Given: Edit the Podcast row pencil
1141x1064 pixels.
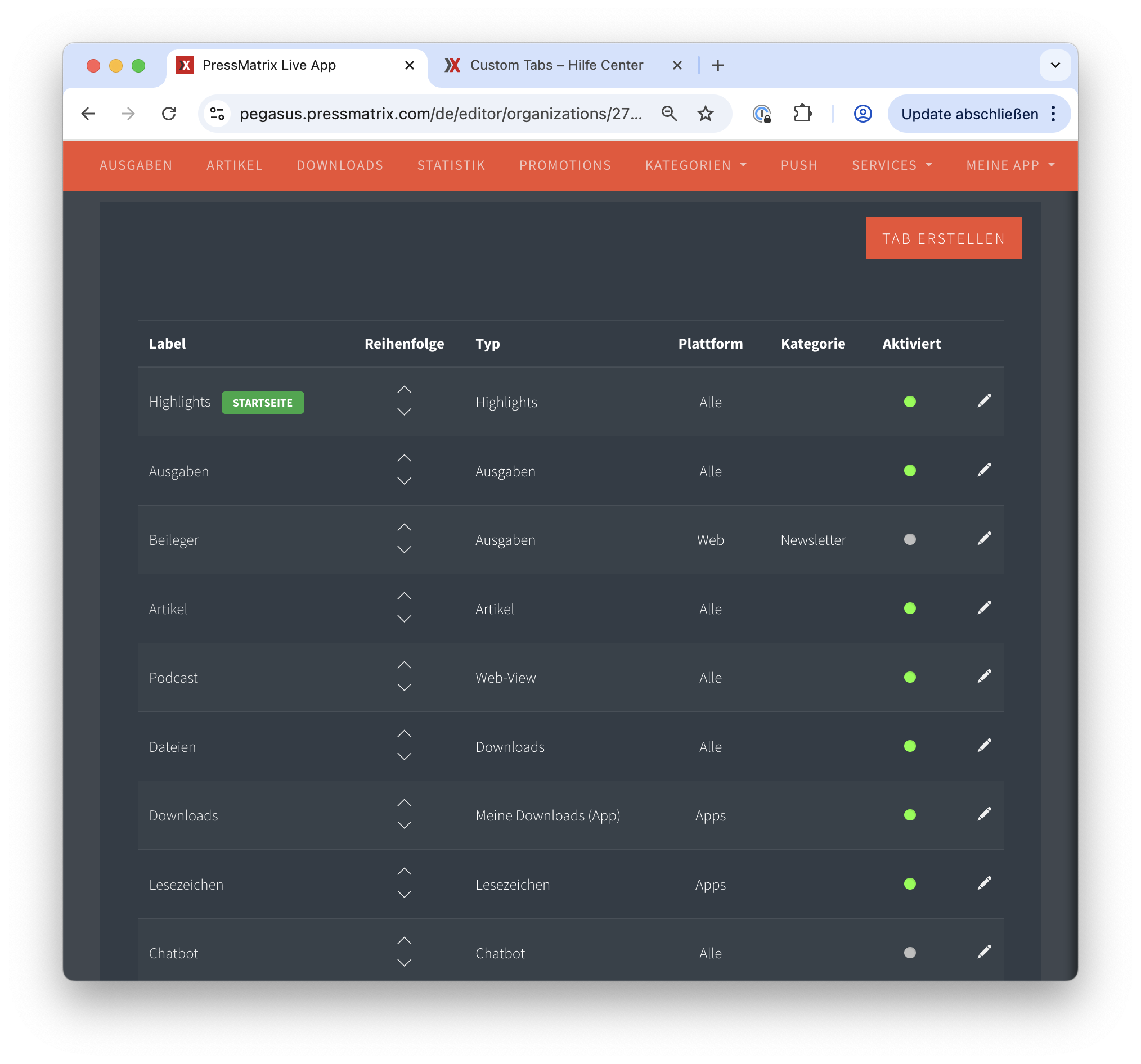Looking at the screenshot, I should point(983,677).
